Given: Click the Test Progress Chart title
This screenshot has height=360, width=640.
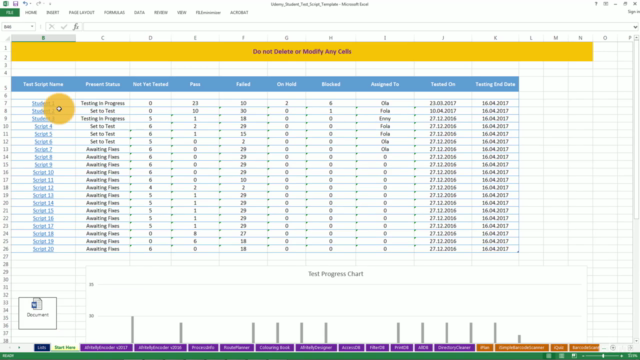Looking at the screenshot, I should 336,274.
